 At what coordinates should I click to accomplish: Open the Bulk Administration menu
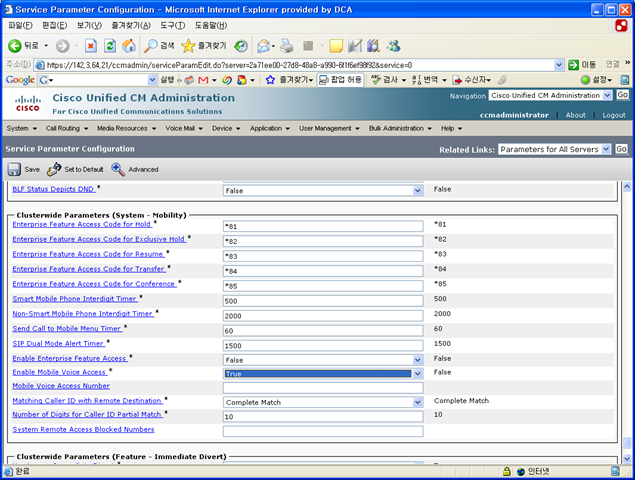point(400,128)
